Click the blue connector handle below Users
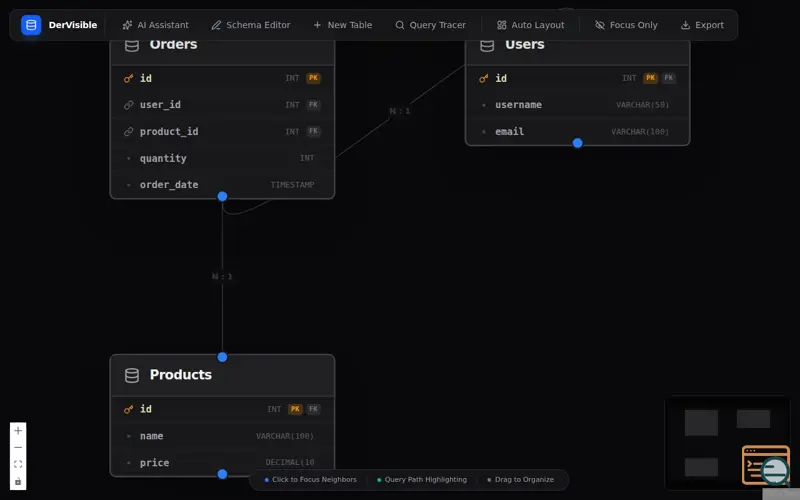800x500 pixels. (x=578, y=143)
